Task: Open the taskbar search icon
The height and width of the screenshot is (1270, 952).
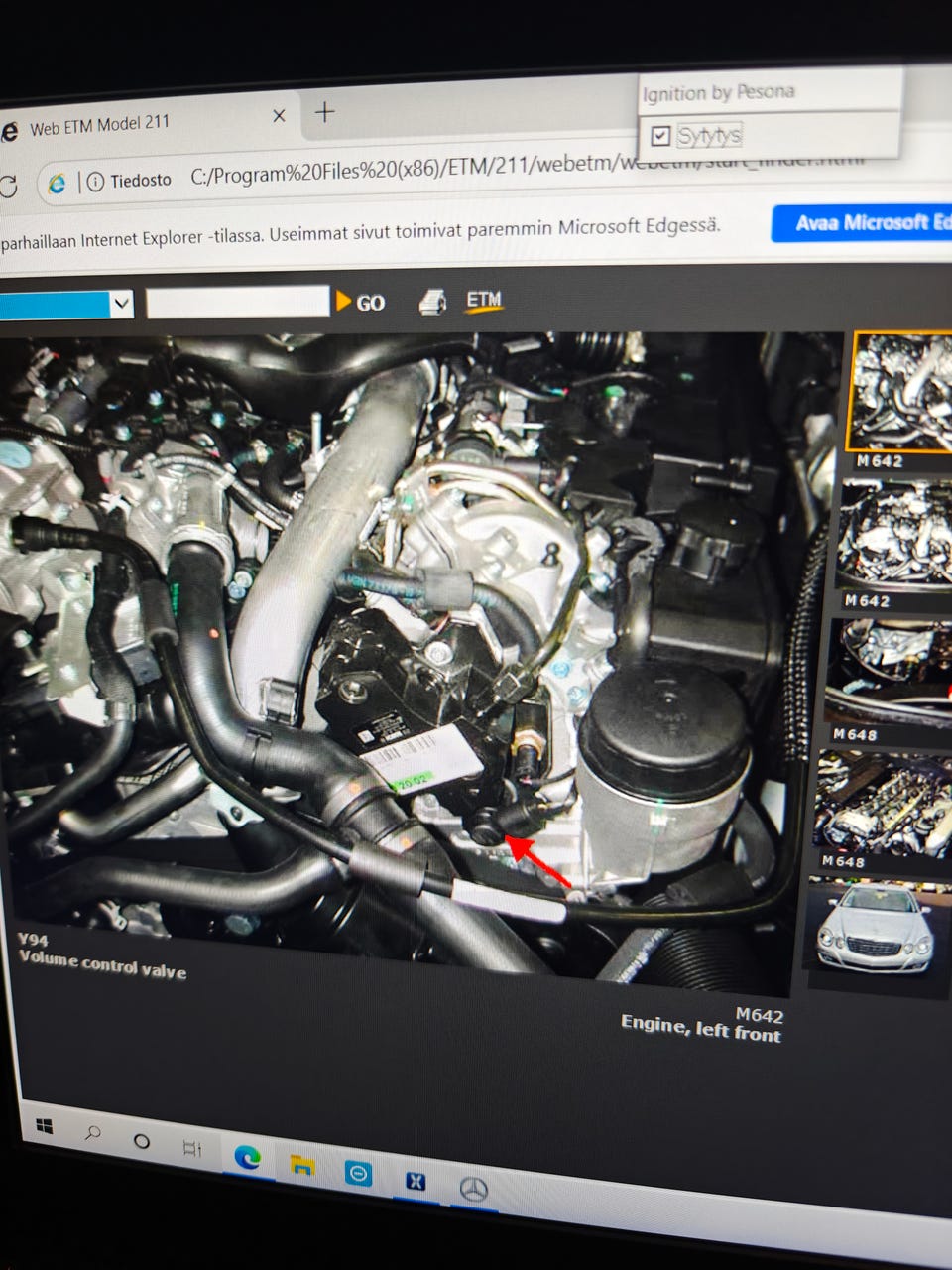Action: [x=92, y=1133]
